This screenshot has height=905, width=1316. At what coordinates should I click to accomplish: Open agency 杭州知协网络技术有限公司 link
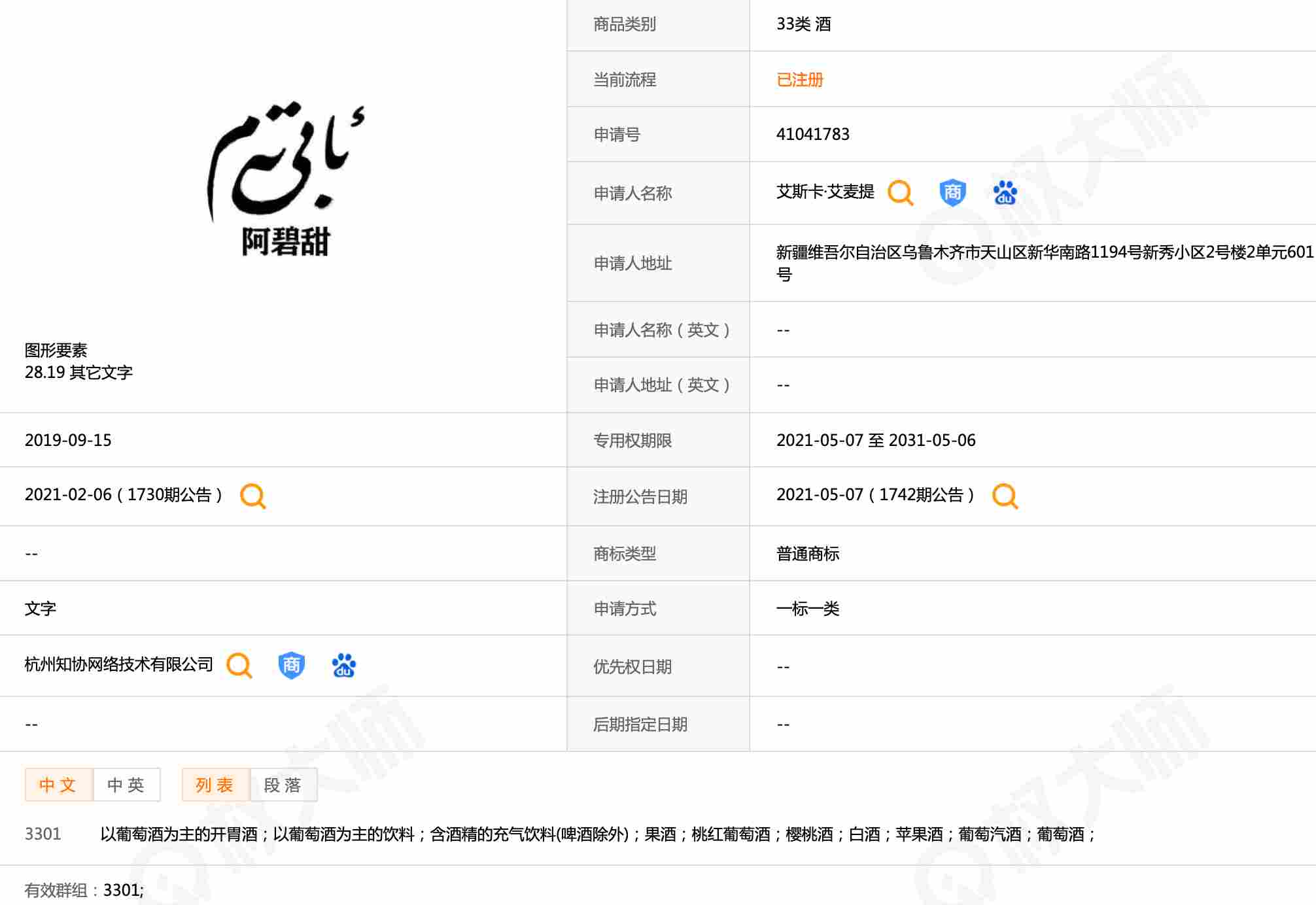pyautogui.click(x=118, y=664)
